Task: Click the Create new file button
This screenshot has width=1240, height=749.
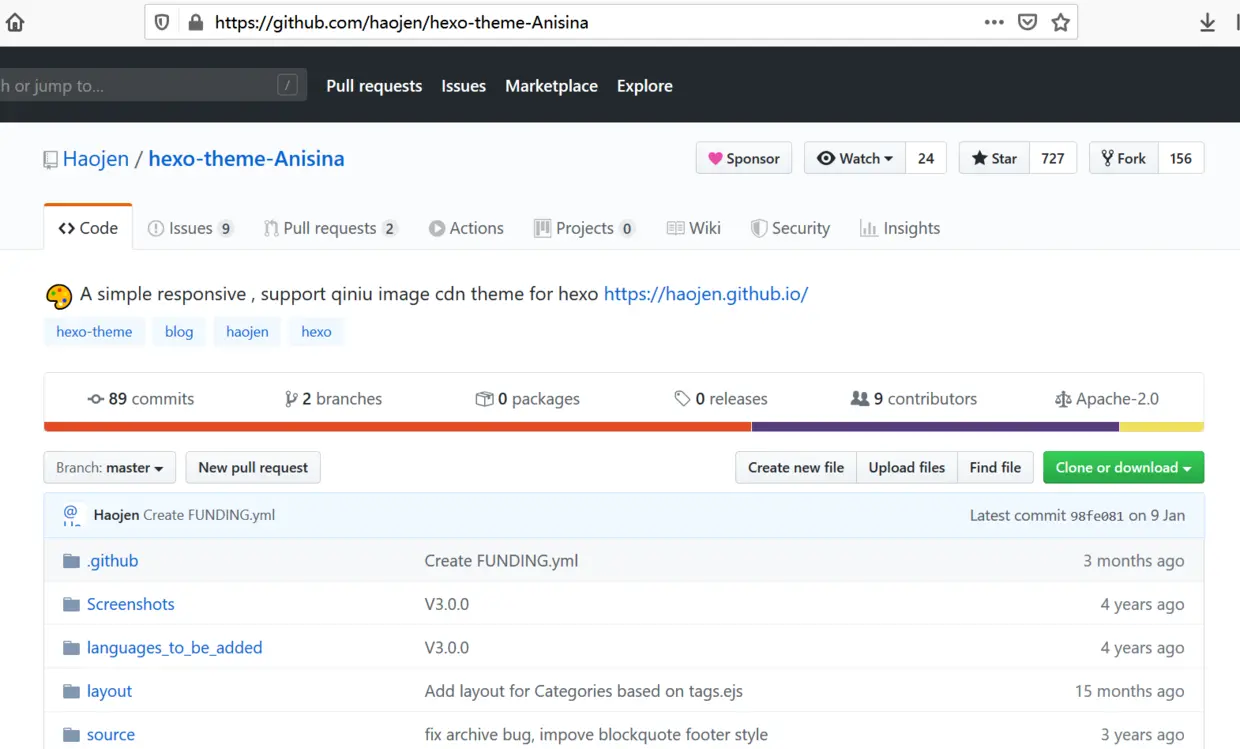Action: [796, 467]
